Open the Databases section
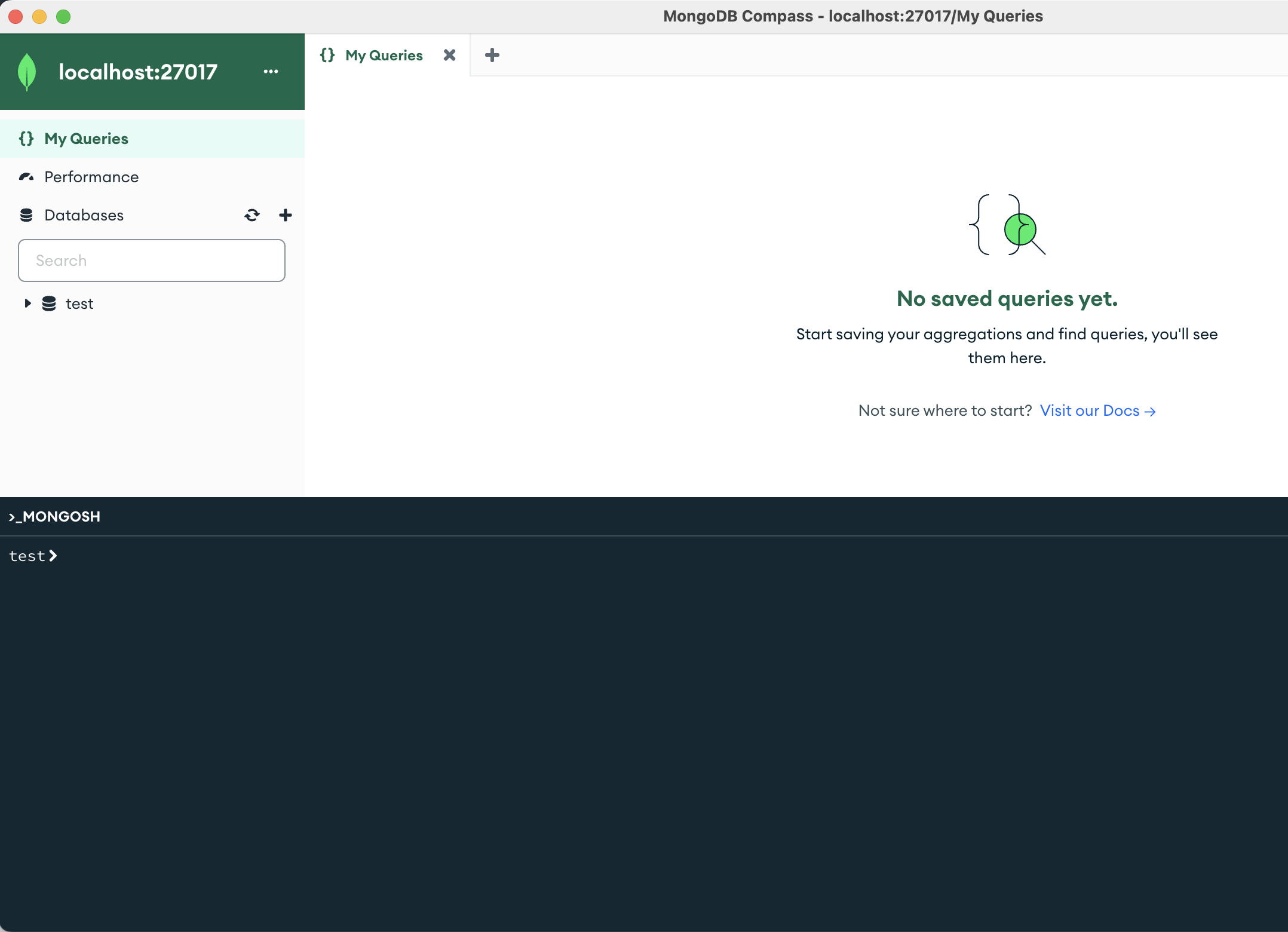The image size is (1288, 932). pyautogui.click(x=84, y=215)
